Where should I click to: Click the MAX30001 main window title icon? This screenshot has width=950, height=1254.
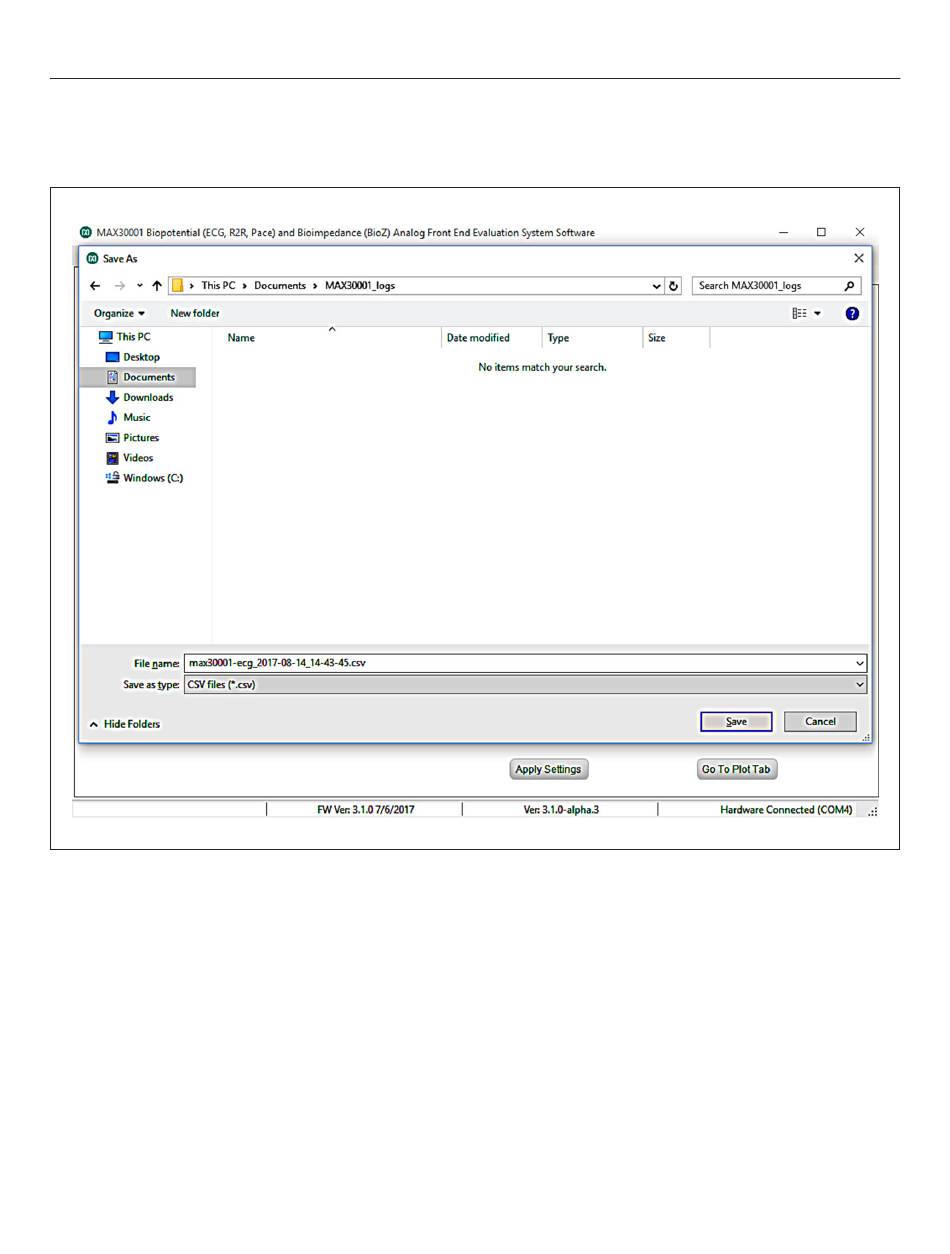[85, 233]
